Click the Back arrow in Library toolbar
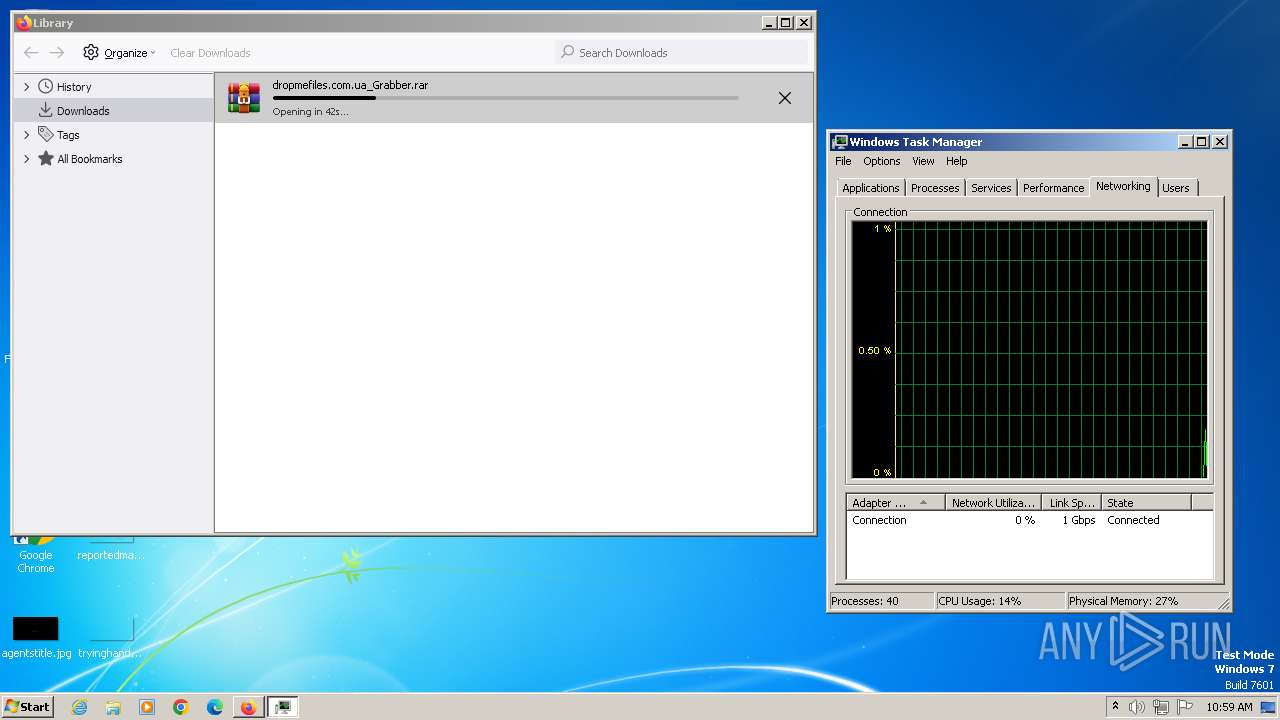The image size is (1280, 720). 31,53
